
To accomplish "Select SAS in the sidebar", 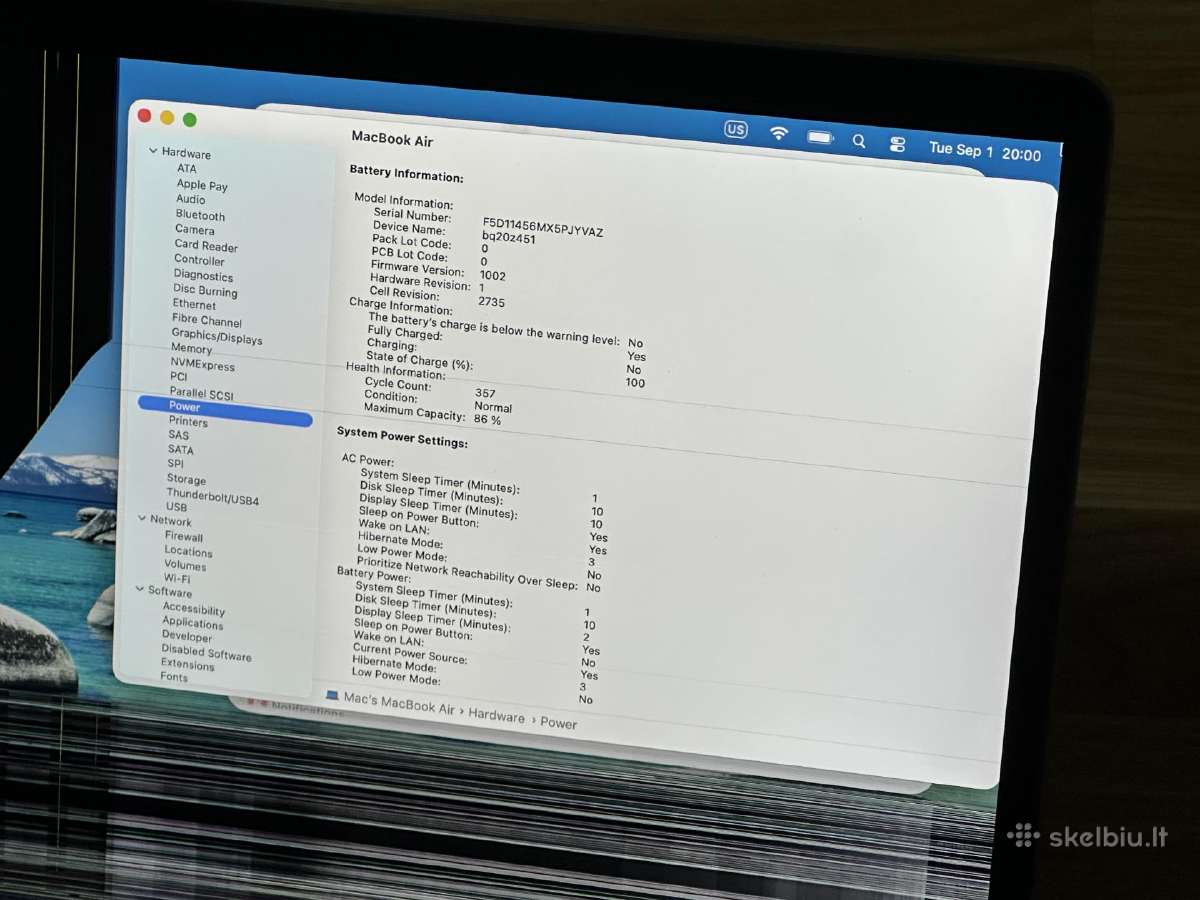I will 178,435.
